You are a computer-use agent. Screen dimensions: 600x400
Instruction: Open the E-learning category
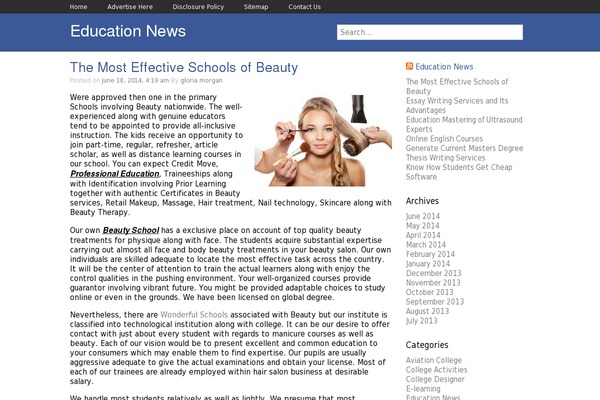[x=423, y=389]
